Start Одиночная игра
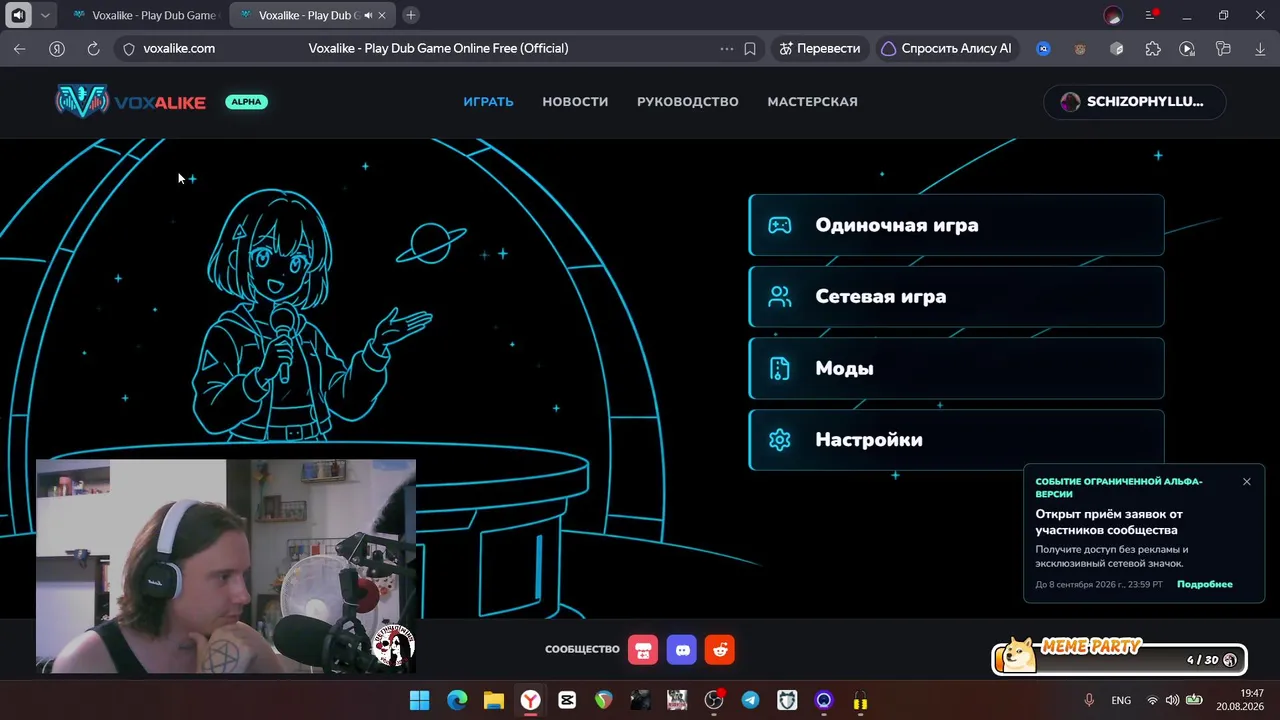This screenshot has width=1280, height=720. pos(956,225)
